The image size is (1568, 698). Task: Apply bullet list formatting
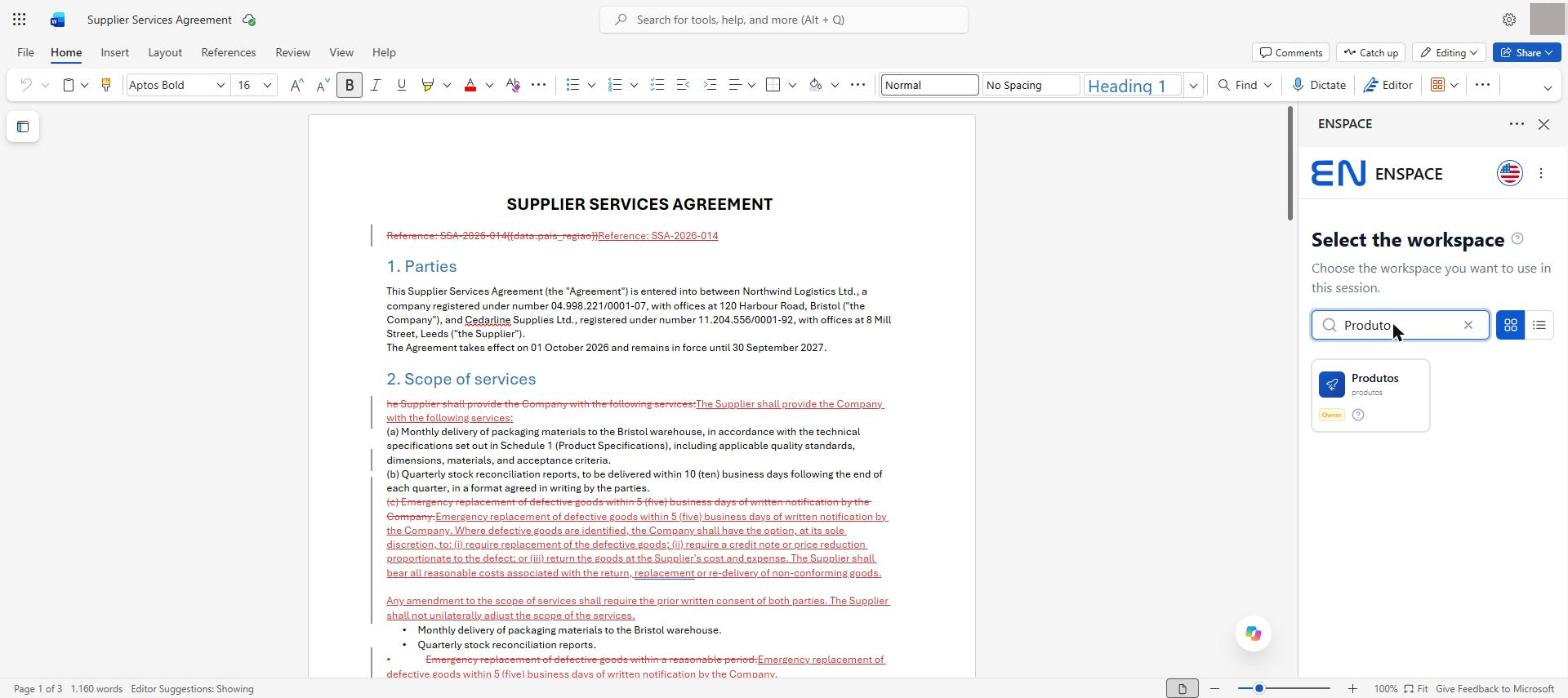573,85
